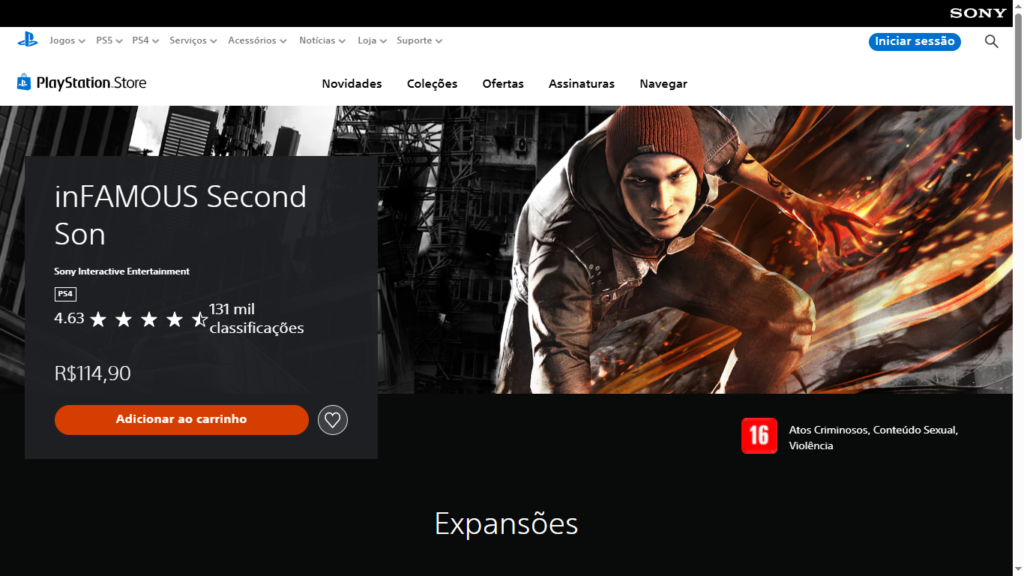
Task: Click Adicionar ao carrinho button
Action: [182, 420]
